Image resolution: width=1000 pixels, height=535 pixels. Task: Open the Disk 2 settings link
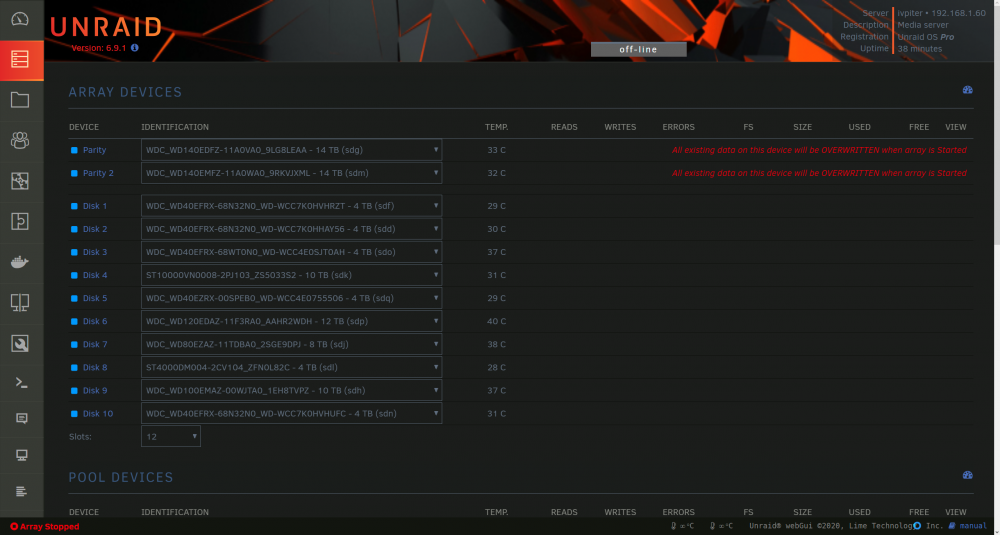tap(95, 230)
